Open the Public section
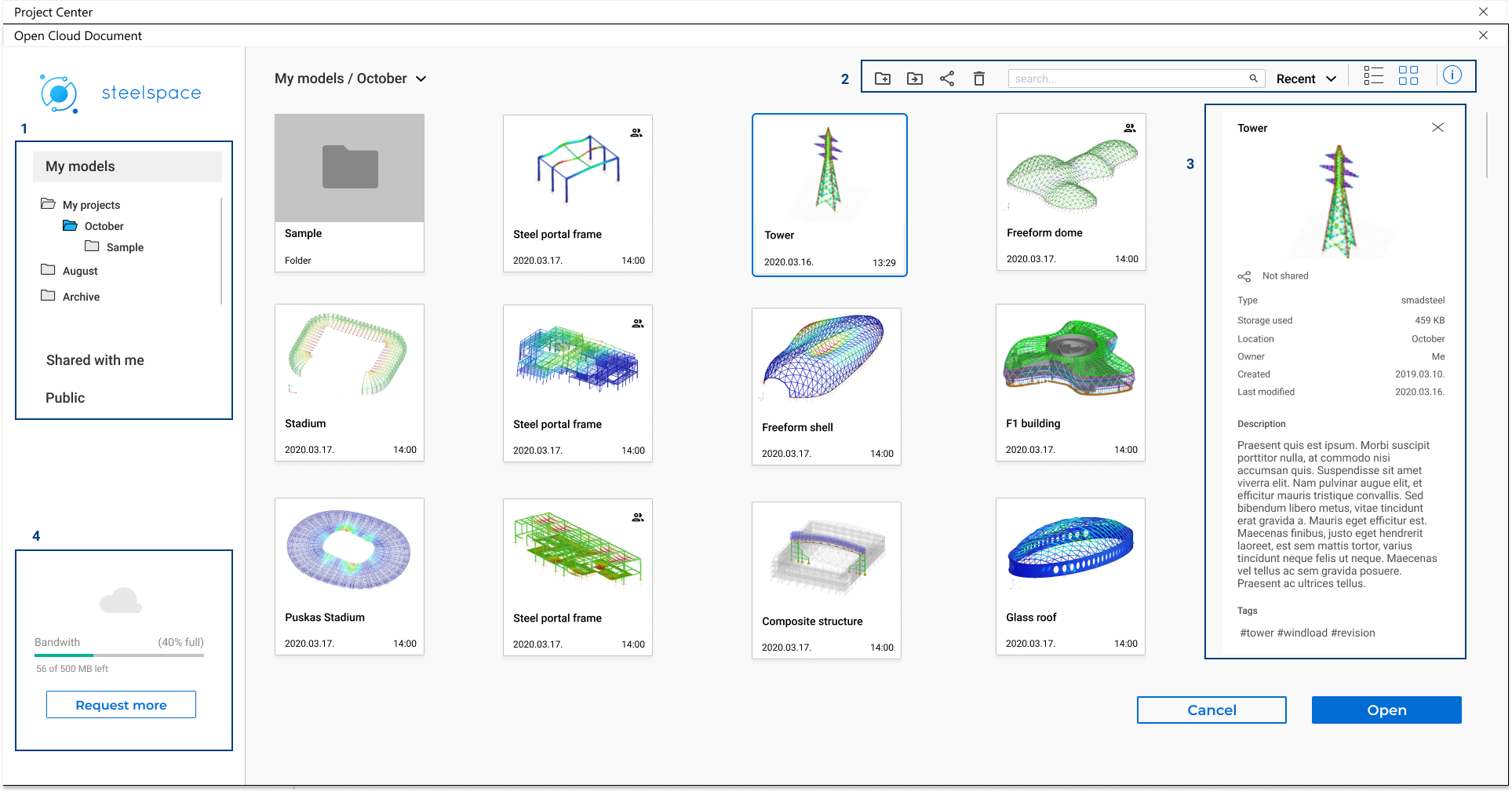1512x792 pixels. click(x=65, y=398)
